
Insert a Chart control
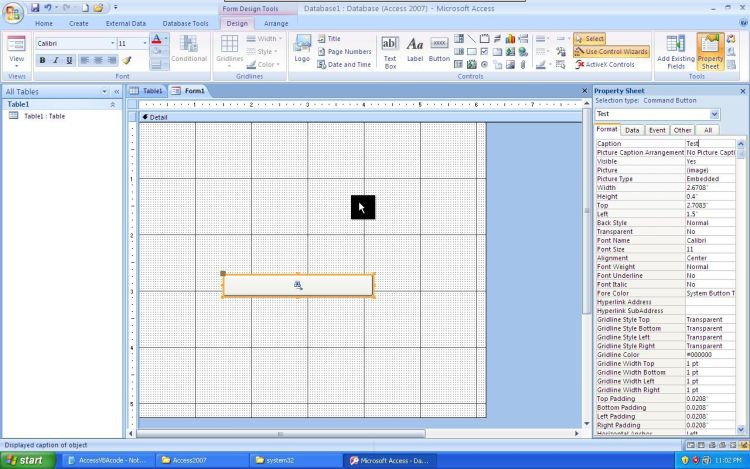tap(510, 38)
